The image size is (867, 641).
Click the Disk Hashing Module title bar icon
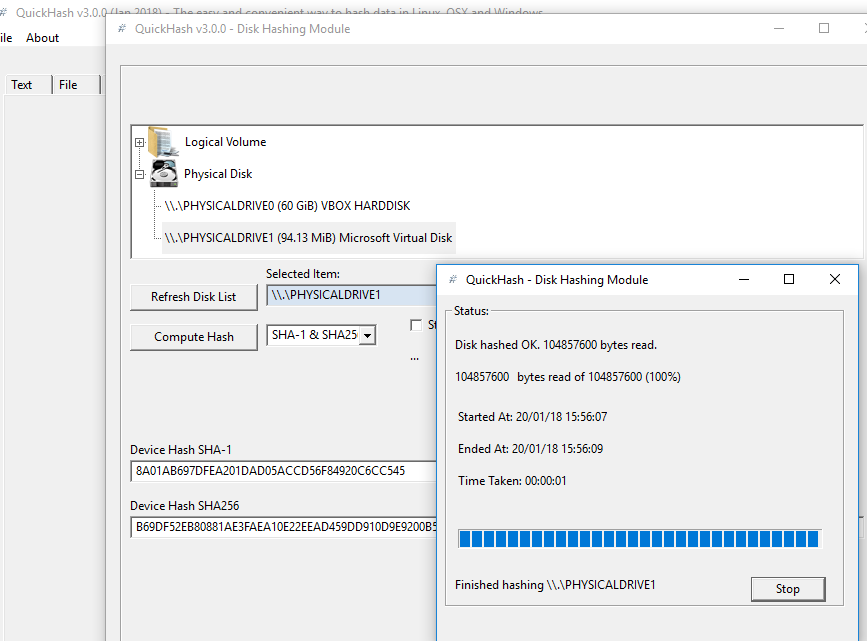click(x=122, y=29)
